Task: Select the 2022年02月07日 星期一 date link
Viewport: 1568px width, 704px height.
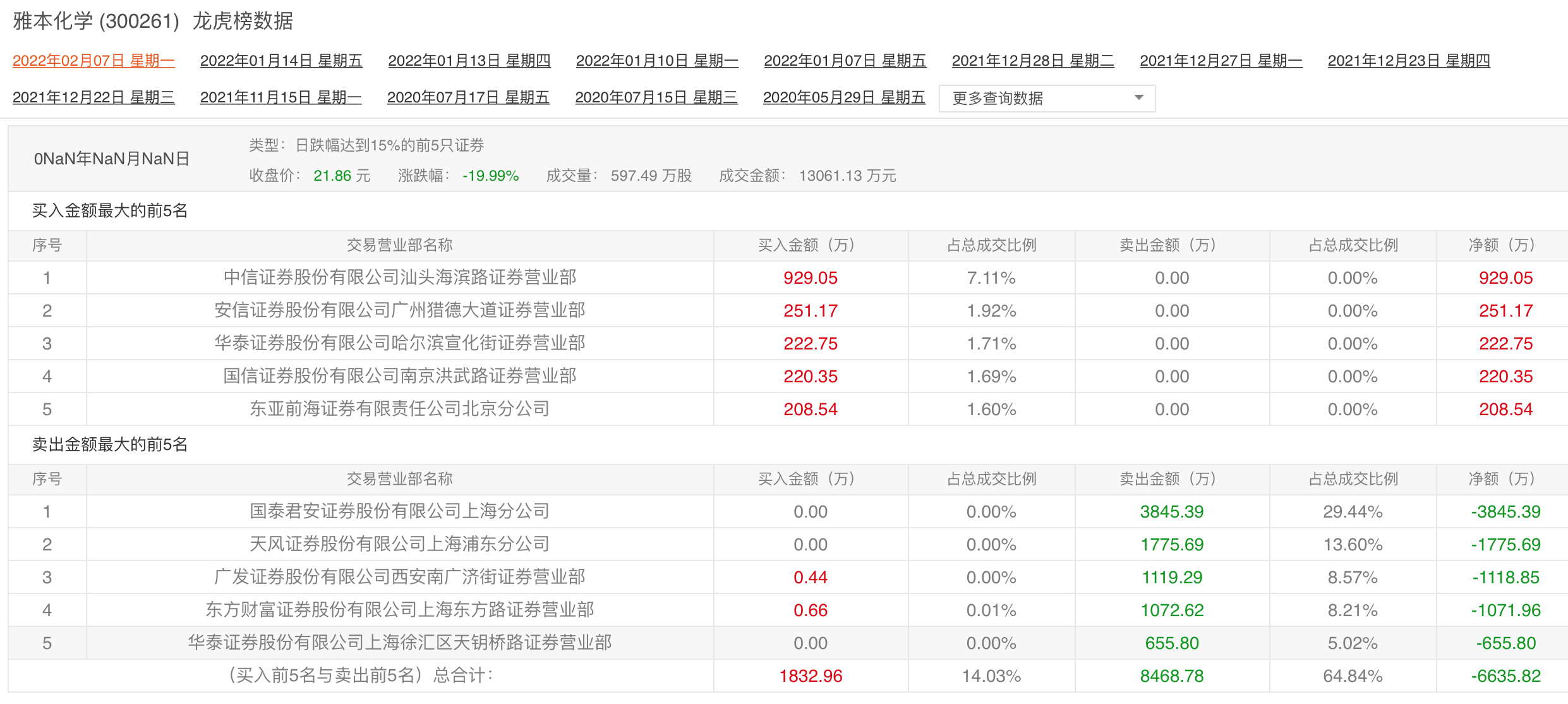Action: tap(93, 61)
